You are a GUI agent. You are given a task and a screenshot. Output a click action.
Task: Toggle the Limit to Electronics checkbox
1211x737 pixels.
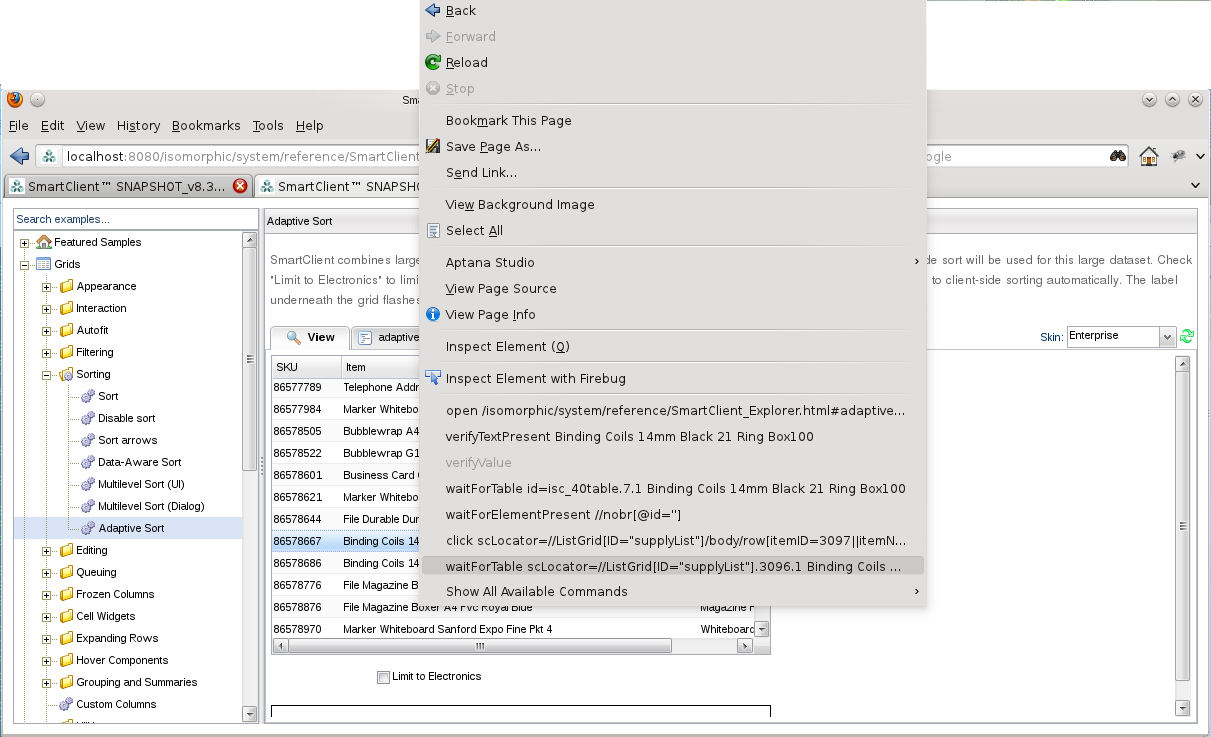383,677
